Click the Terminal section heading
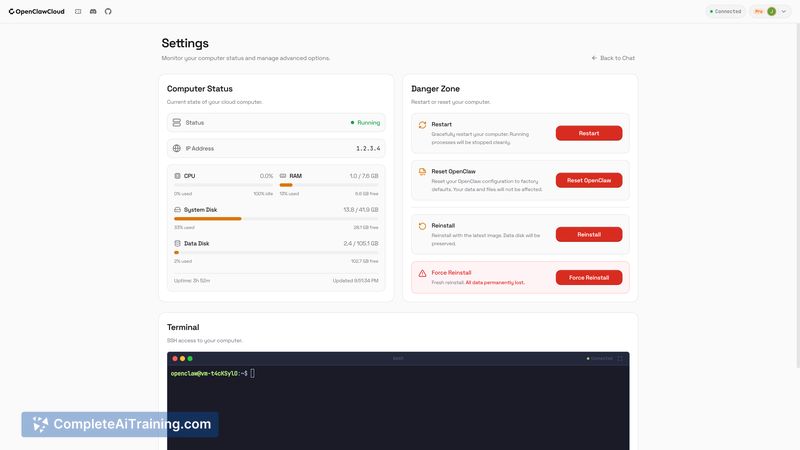 coord(183,327)
